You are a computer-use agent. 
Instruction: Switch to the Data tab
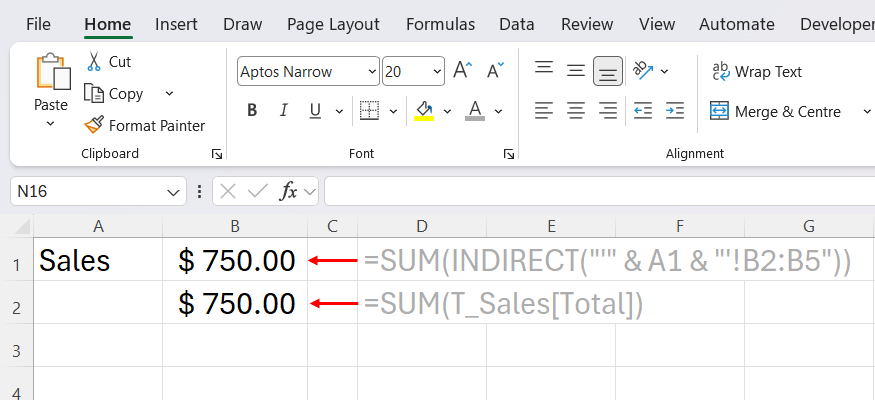tap(517, 24)
